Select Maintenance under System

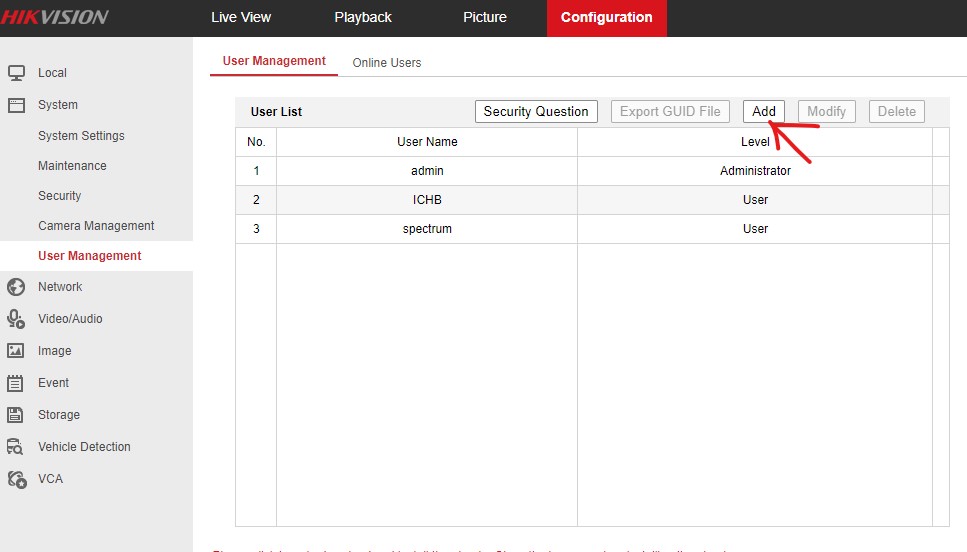pyautogui.click(x=72, y=166)
